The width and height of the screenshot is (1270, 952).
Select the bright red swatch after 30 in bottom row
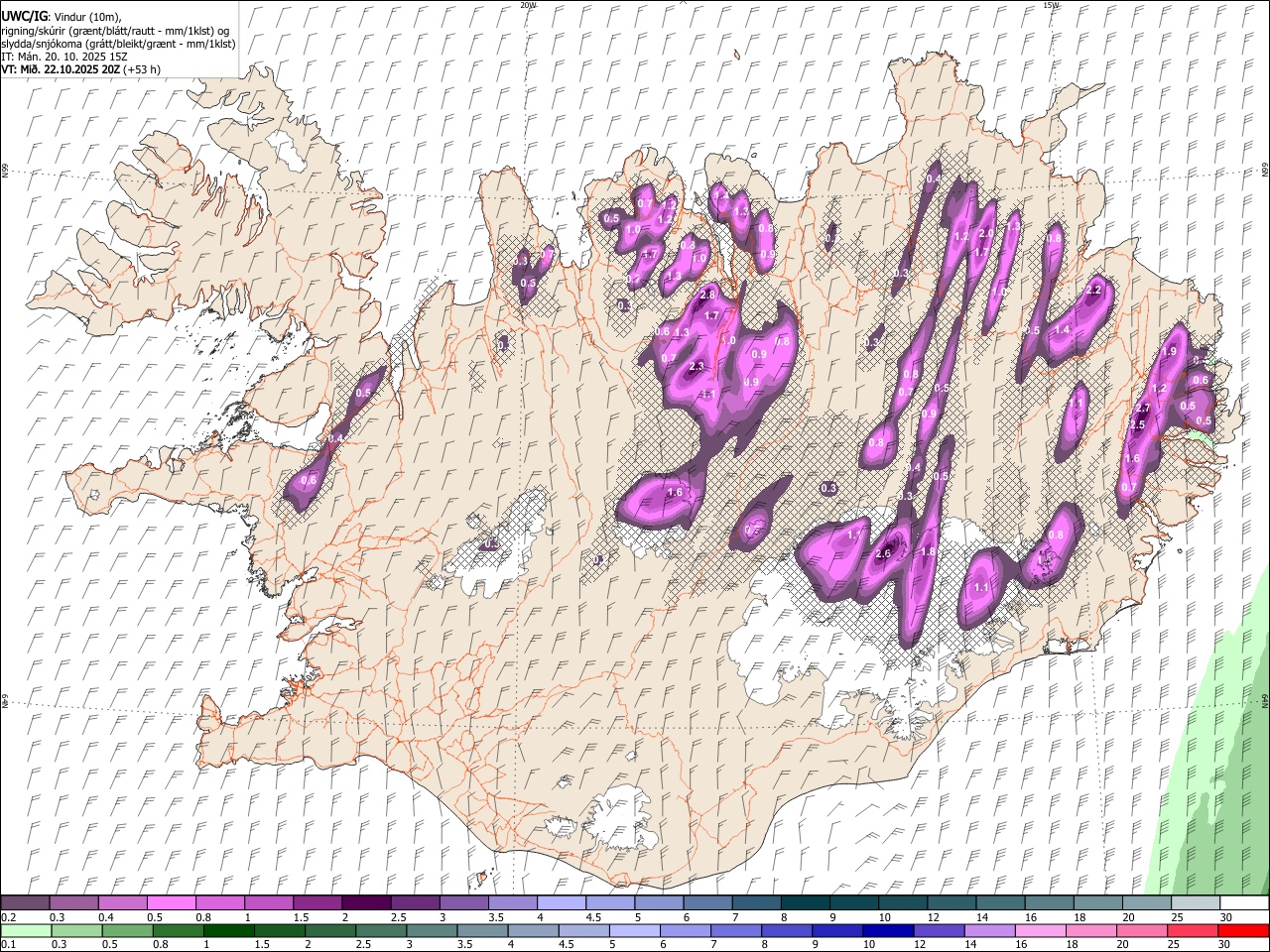[1242, 931]
